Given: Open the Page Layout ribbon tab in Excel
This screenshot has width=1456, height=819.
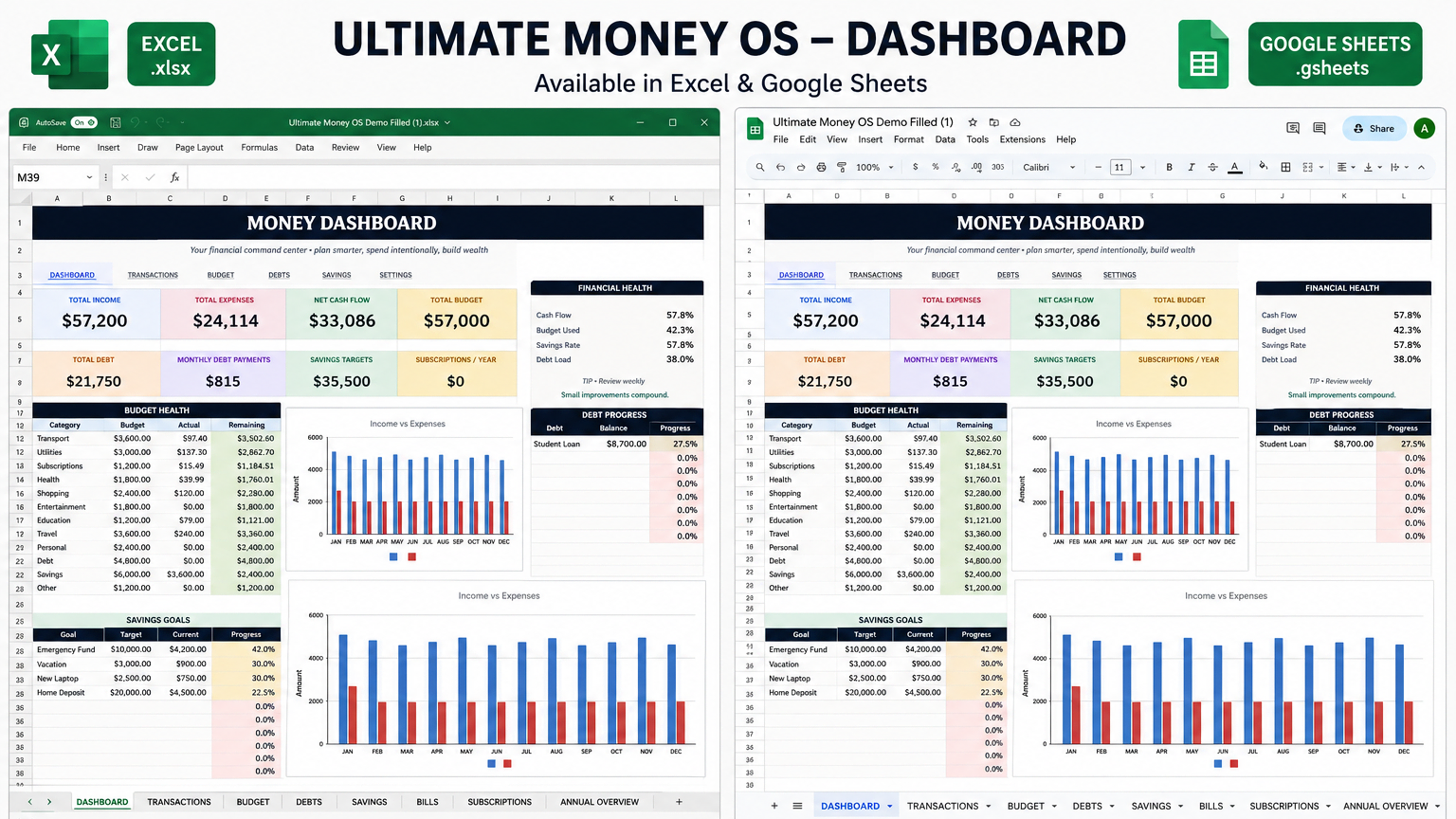Looking at the screenshot, I should (199, 148).
